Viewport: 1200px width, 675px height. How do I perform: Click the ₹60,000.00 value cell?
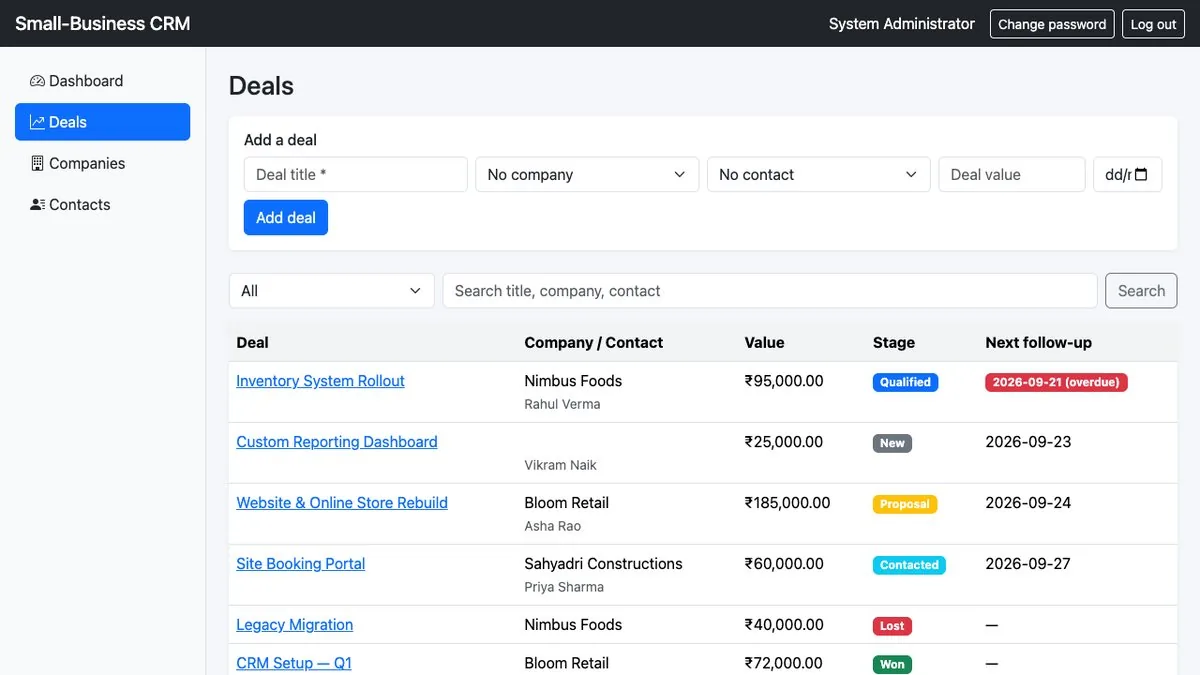click(x=784, y=564)
